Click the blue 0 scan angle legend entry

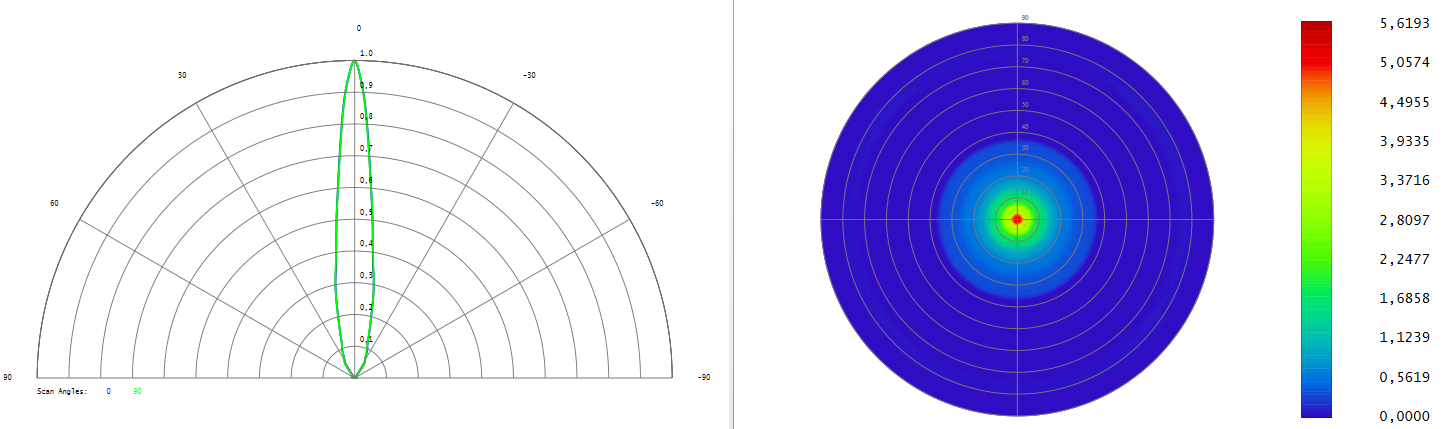[108, 391]
